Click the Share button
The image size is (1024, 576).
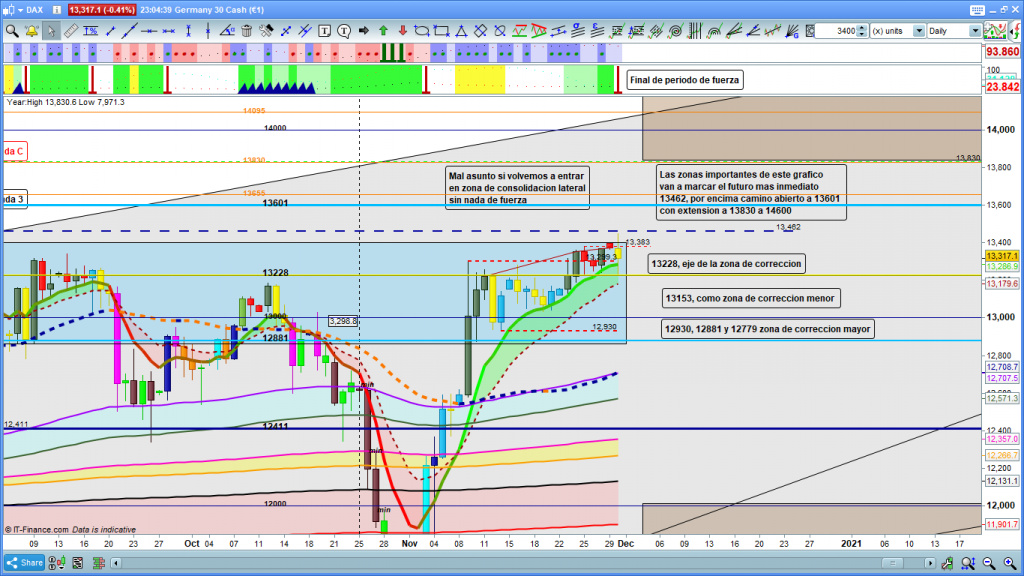pos(29,563)
